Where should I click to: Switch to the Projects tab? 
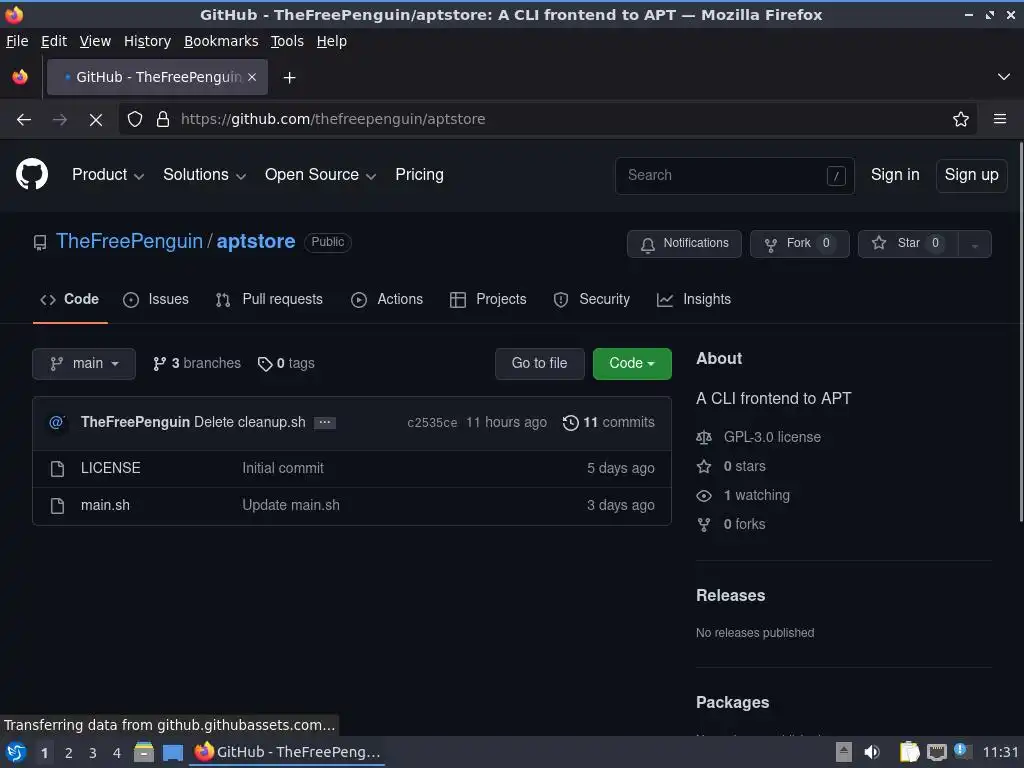point(488,300)
